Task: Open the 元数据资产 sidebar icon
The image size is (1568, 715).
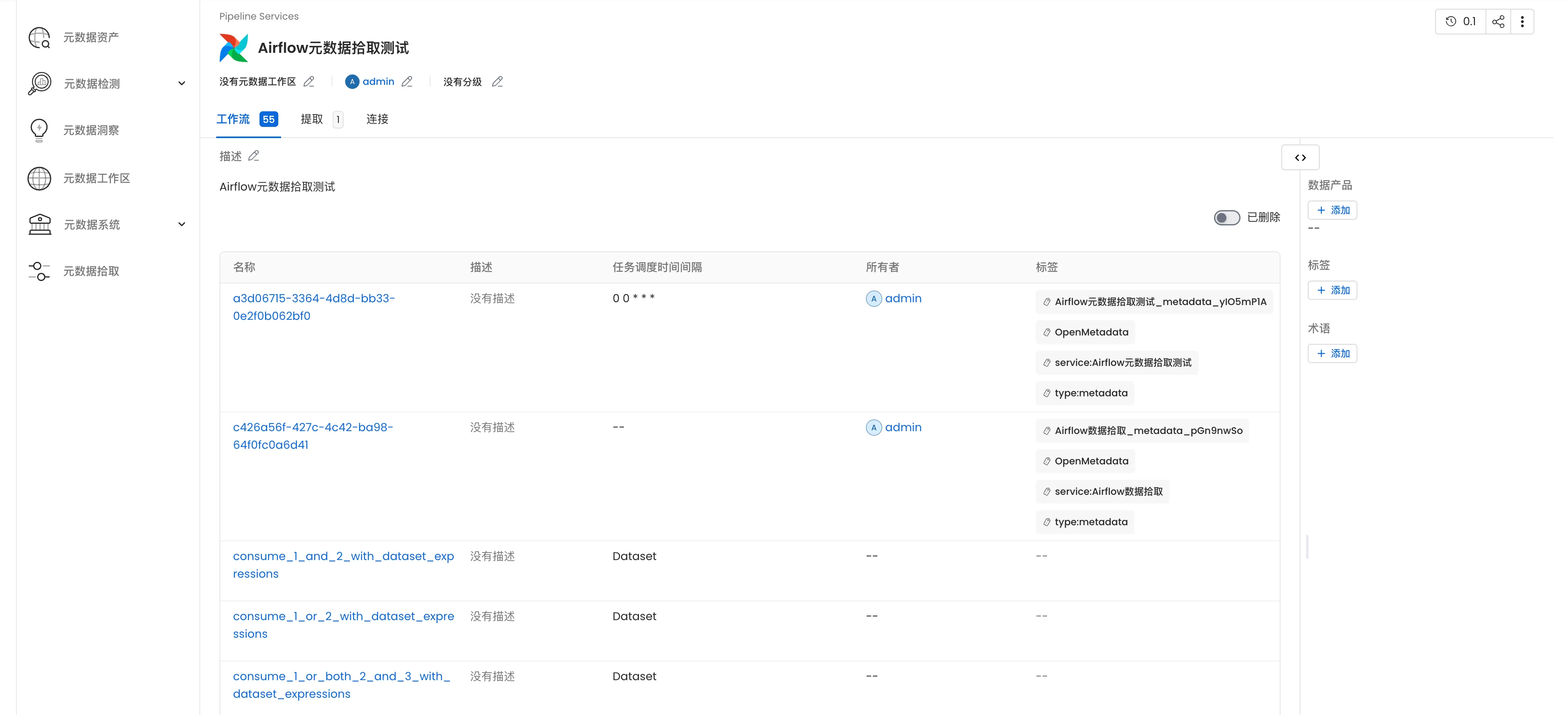Action: tap(40, 38)
